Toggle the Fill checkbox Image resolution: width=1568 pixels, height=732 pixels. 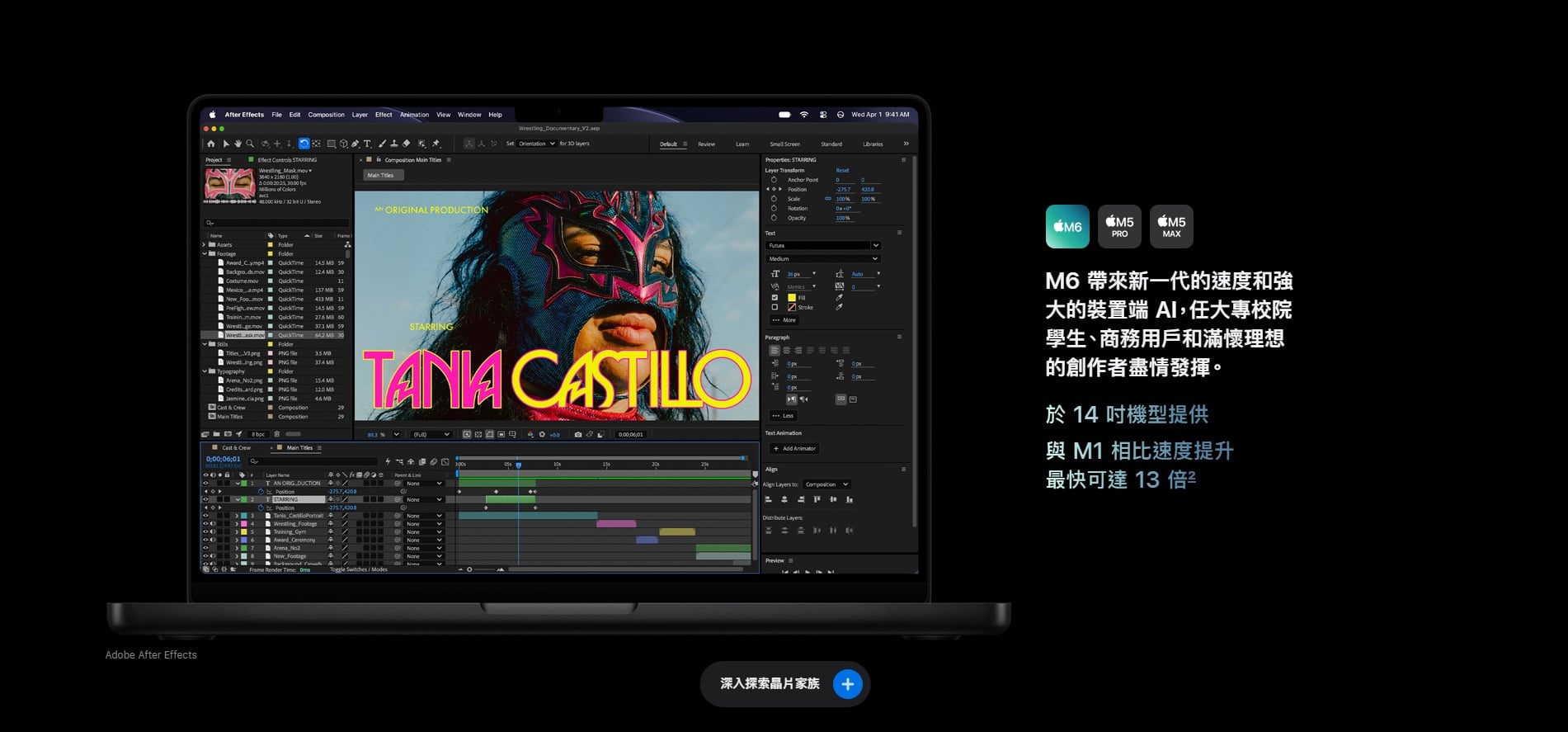775,298
